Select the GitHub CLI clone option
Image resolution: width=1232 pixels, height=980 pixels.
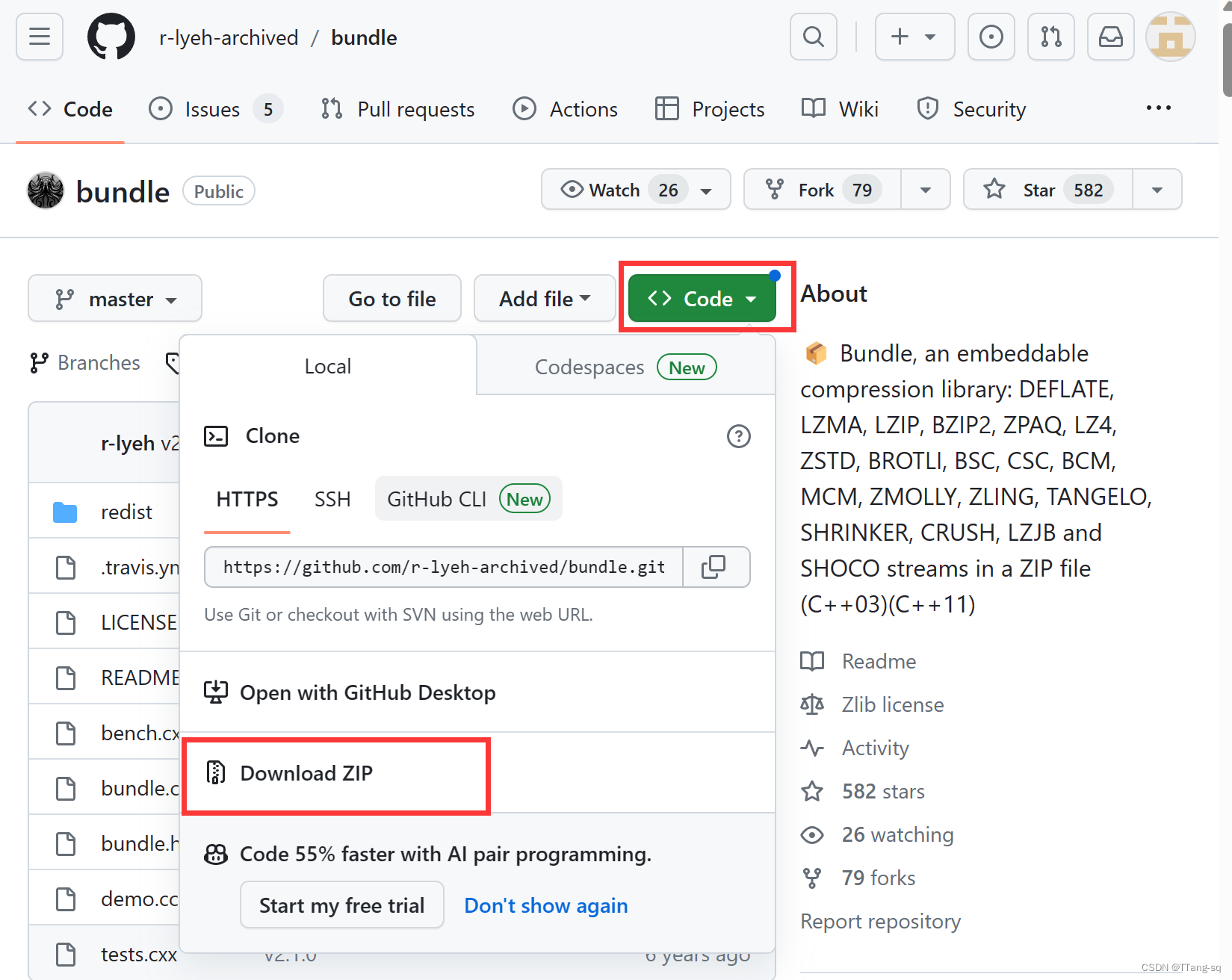click(x=468, y=499)
